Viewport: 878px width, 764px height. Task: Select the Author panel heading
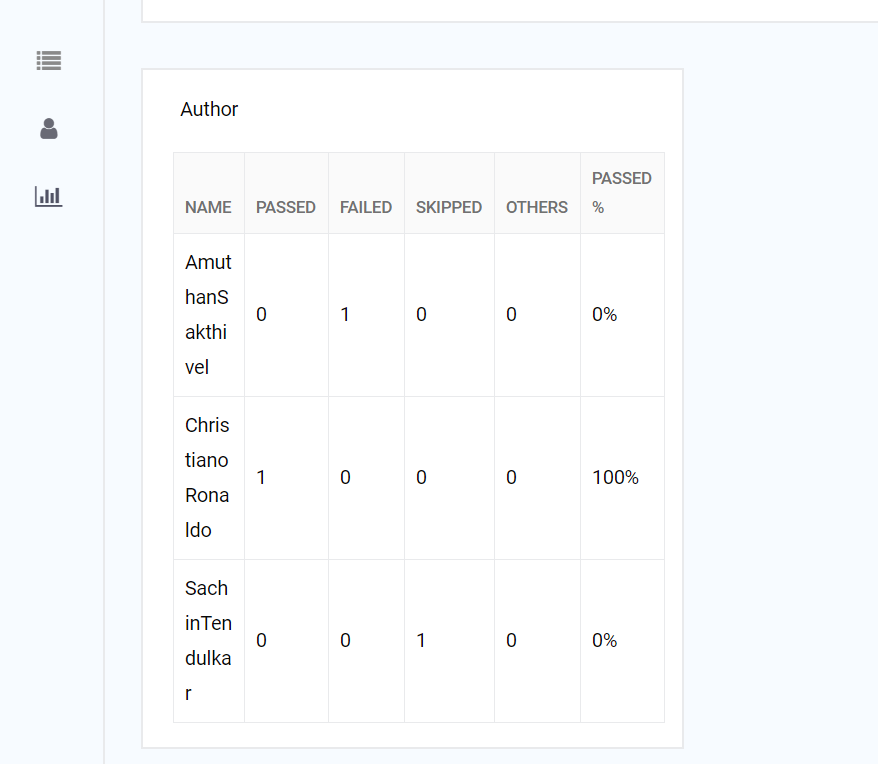click(209, 109)
